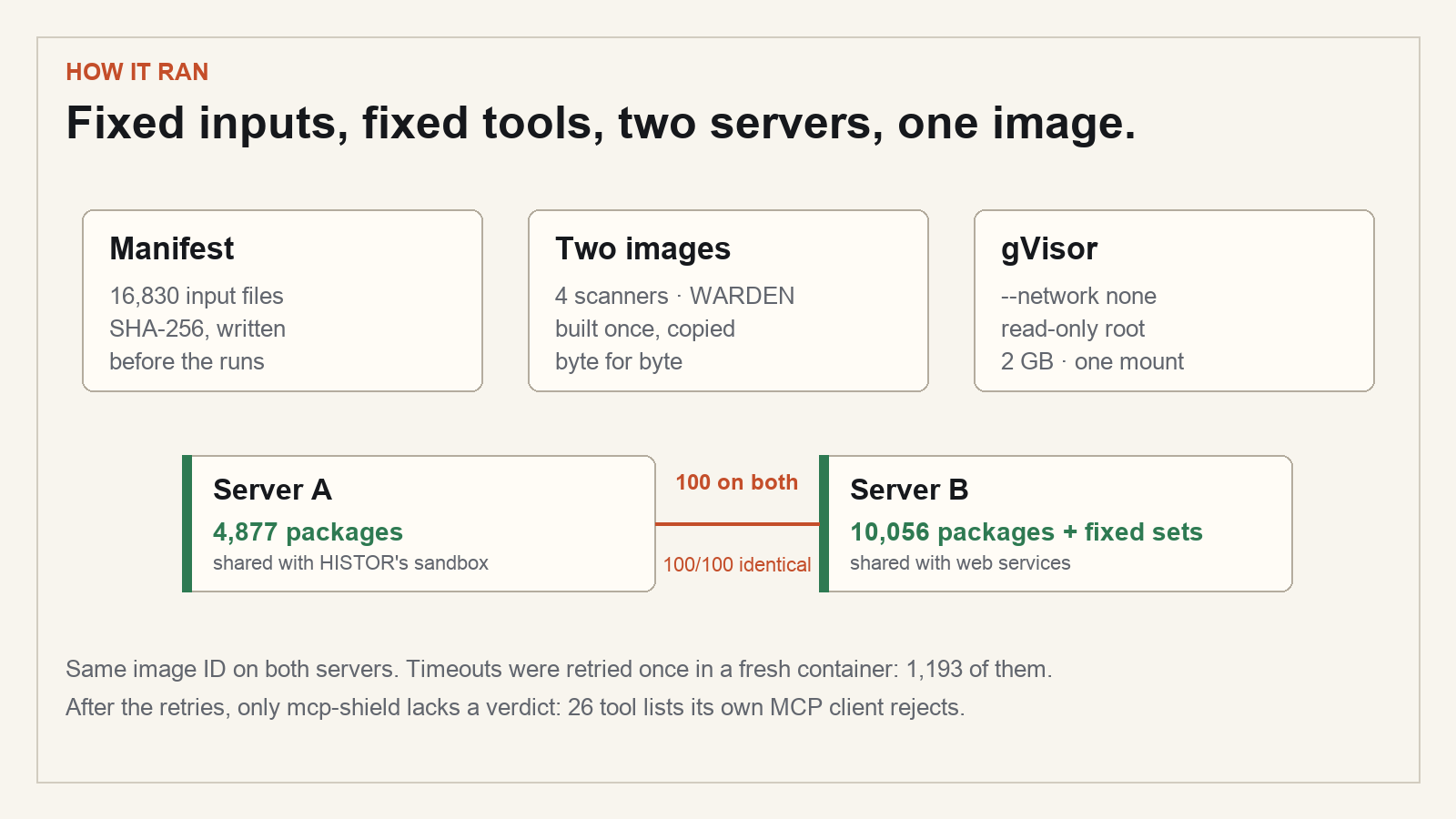Image resolution: width=1456 pixels, height=819 pixels.
Task: Click the '4,877 packages' figure
Action: coord(308,531)
